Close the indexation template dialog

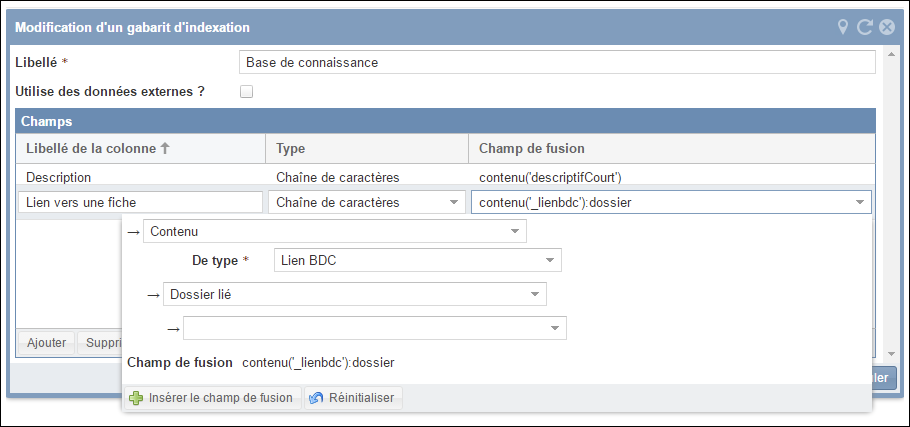pyautogui.click(x=886, y=27)
